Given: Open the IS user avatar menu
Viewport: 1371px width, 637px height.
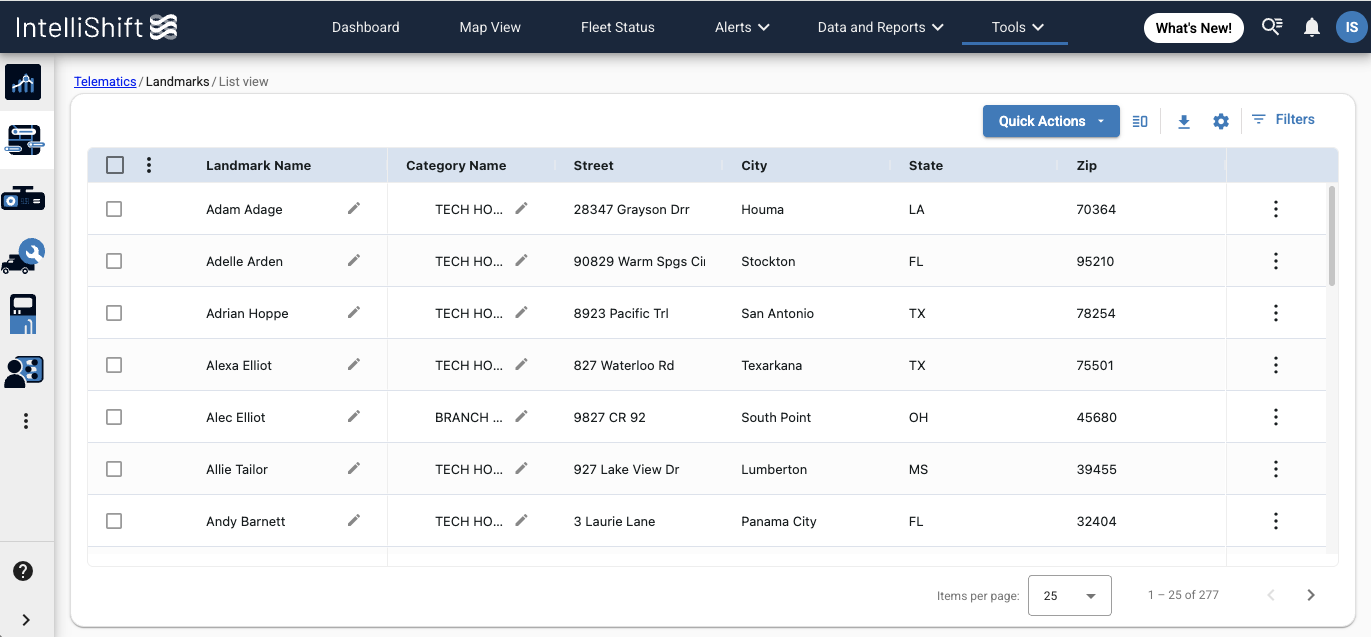Looking at the screenshot, I should 1350,28.
